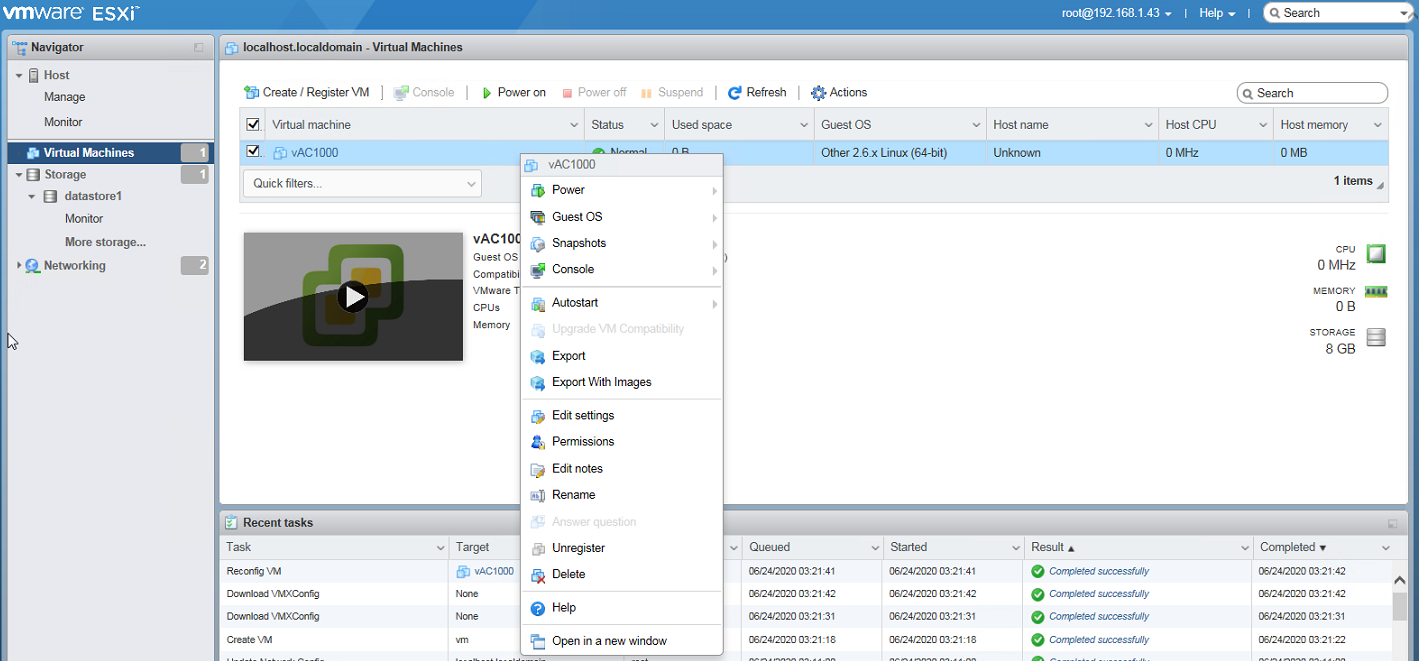
Task: Click the Permissions icon
Action: point(538,442)
